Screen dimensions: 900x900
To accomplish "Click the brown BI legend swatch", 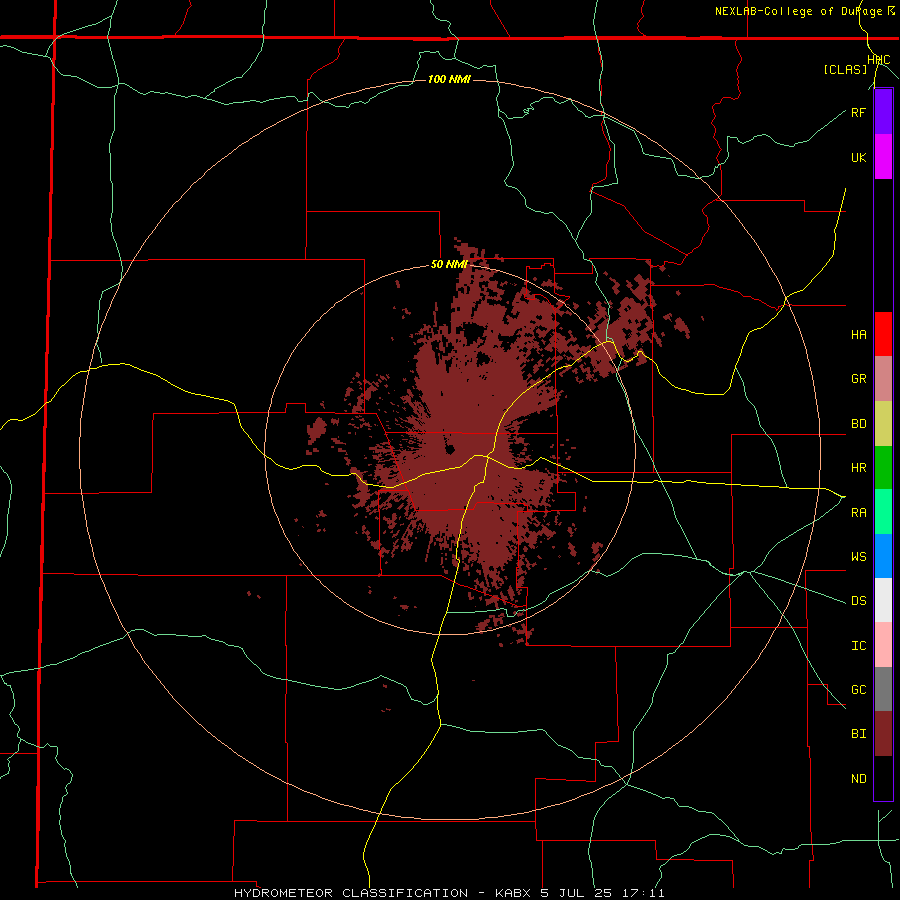I will pos(883,734).
